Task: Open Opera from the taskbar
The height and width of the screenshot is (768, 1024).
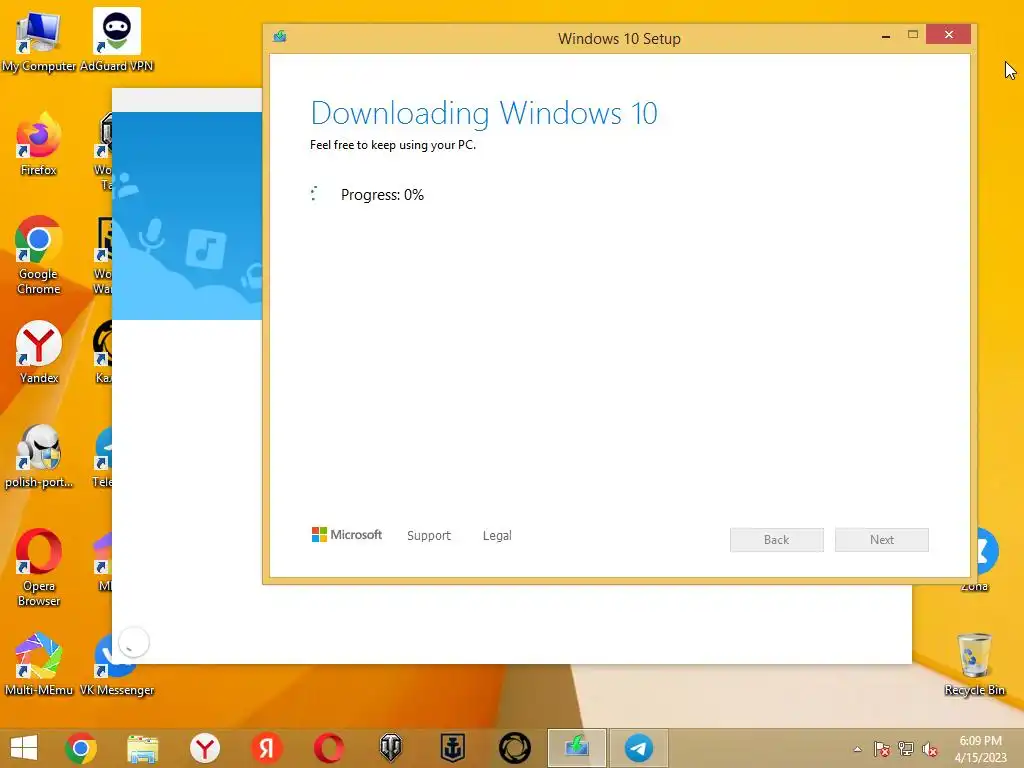Action: 328,748
